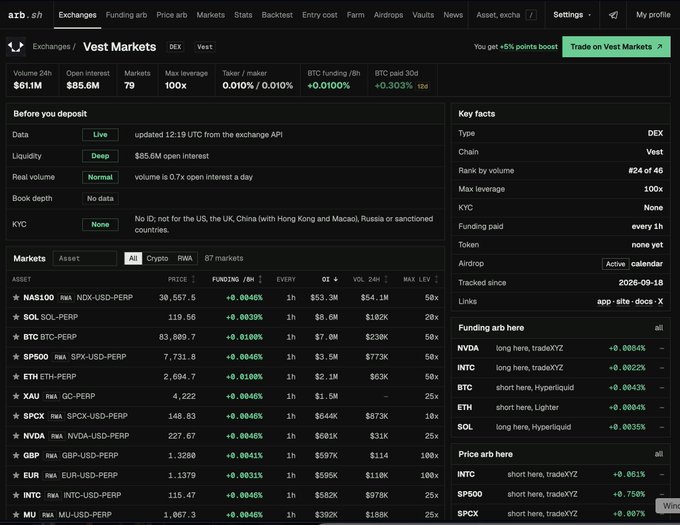
Task: Click the Deep liquidity badge
Action: click(100, 156)
